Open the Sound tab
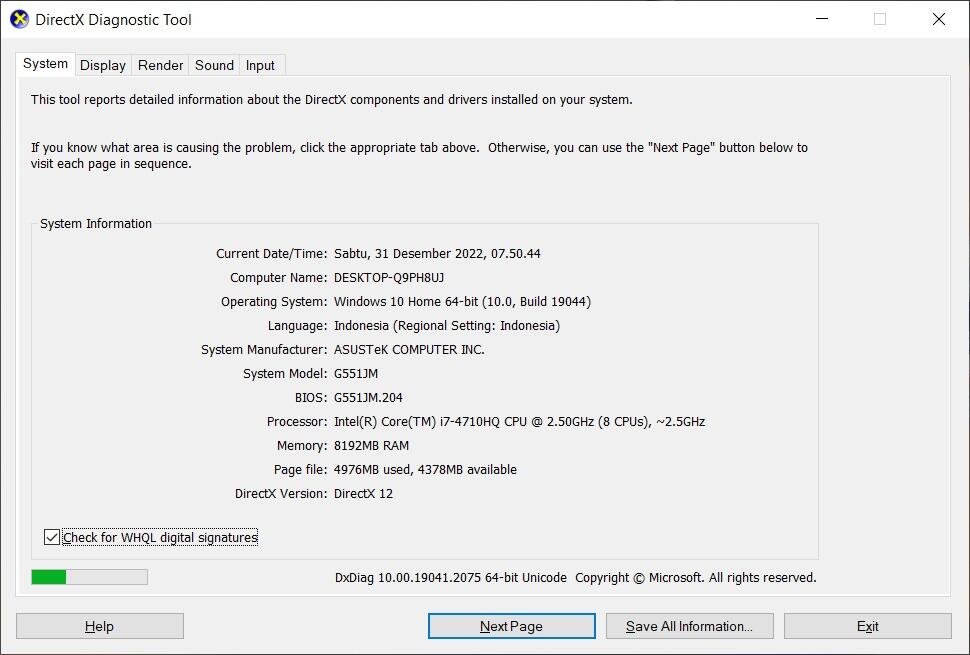The width and height of the screenshot is (970, 655). 214,66
